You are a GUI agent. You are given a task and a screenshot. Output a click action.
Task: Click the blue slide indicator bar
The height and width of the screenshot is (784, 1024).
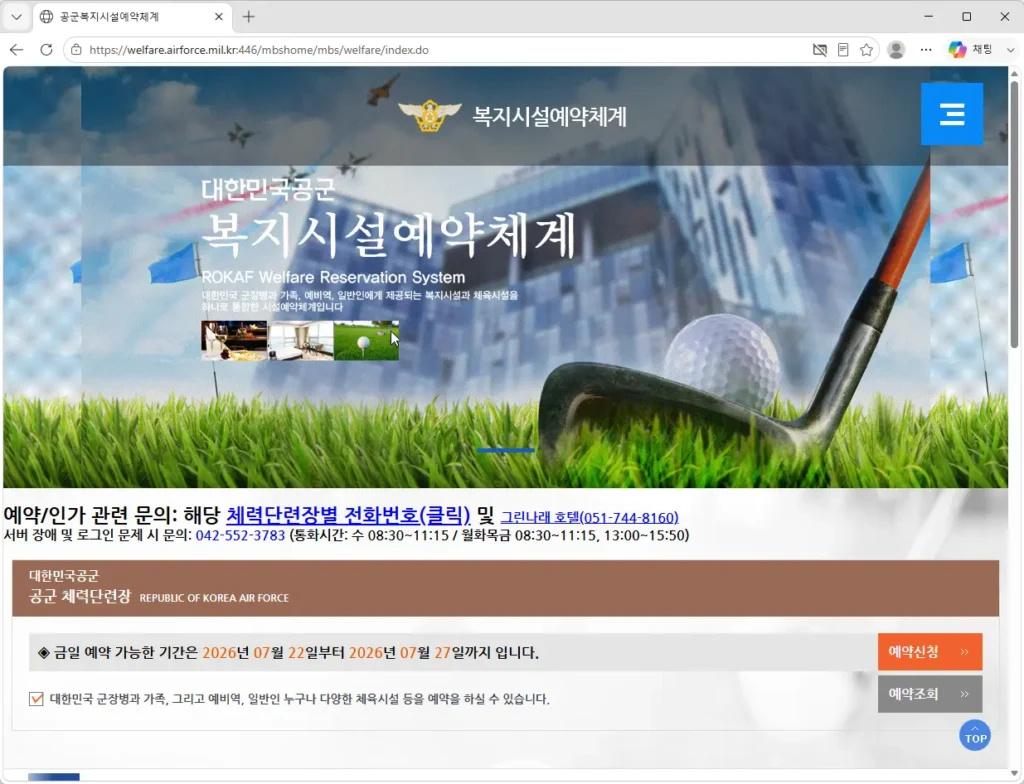505,450
